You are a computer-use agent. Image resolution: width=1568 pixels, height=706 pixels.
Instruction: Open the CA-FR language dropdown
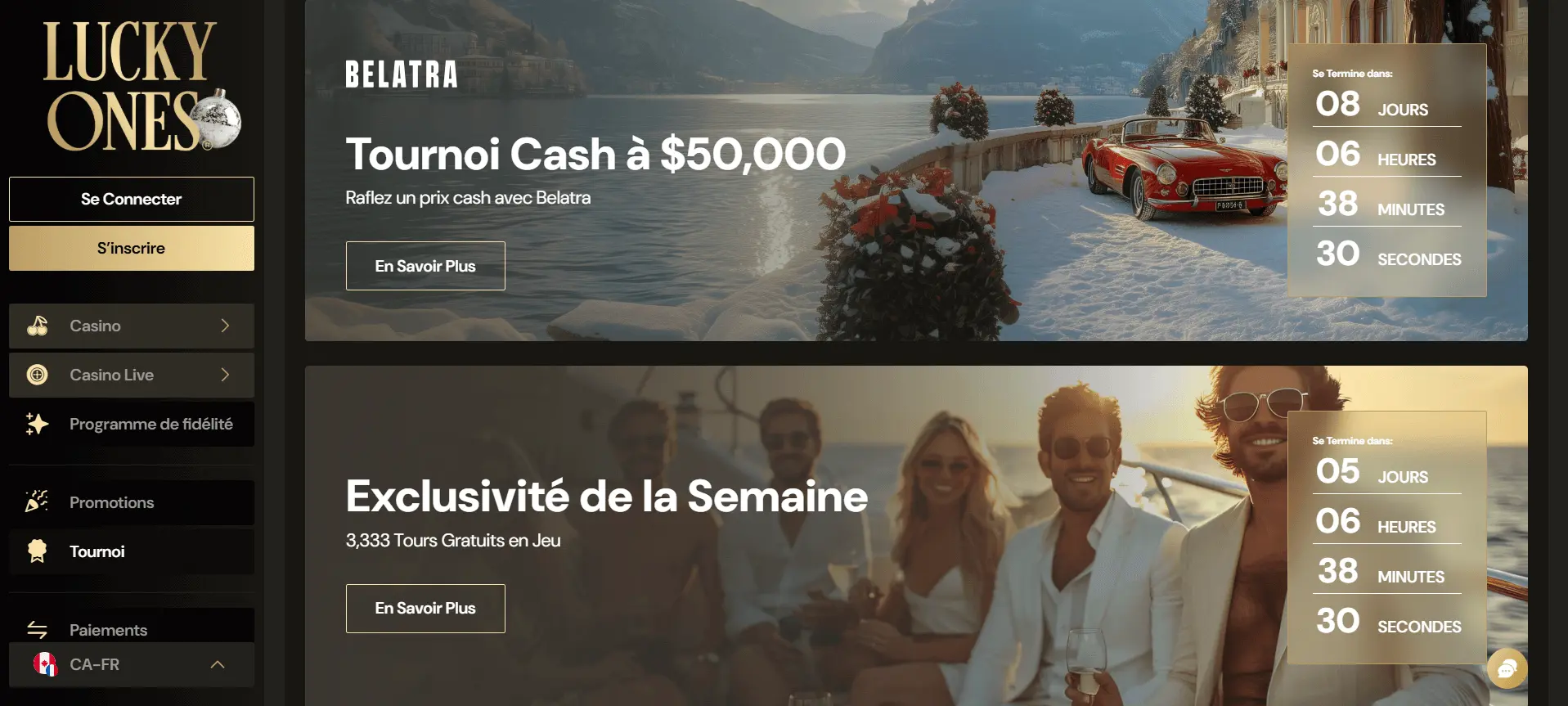click(x=132, y=664)
